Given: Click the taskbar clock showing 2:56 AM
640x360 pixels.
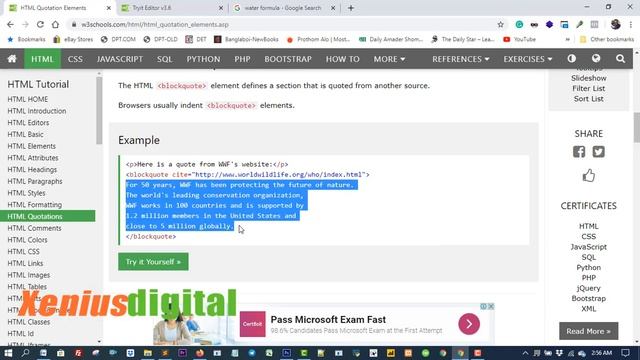Looking at the screenshot, I should 602,353.
